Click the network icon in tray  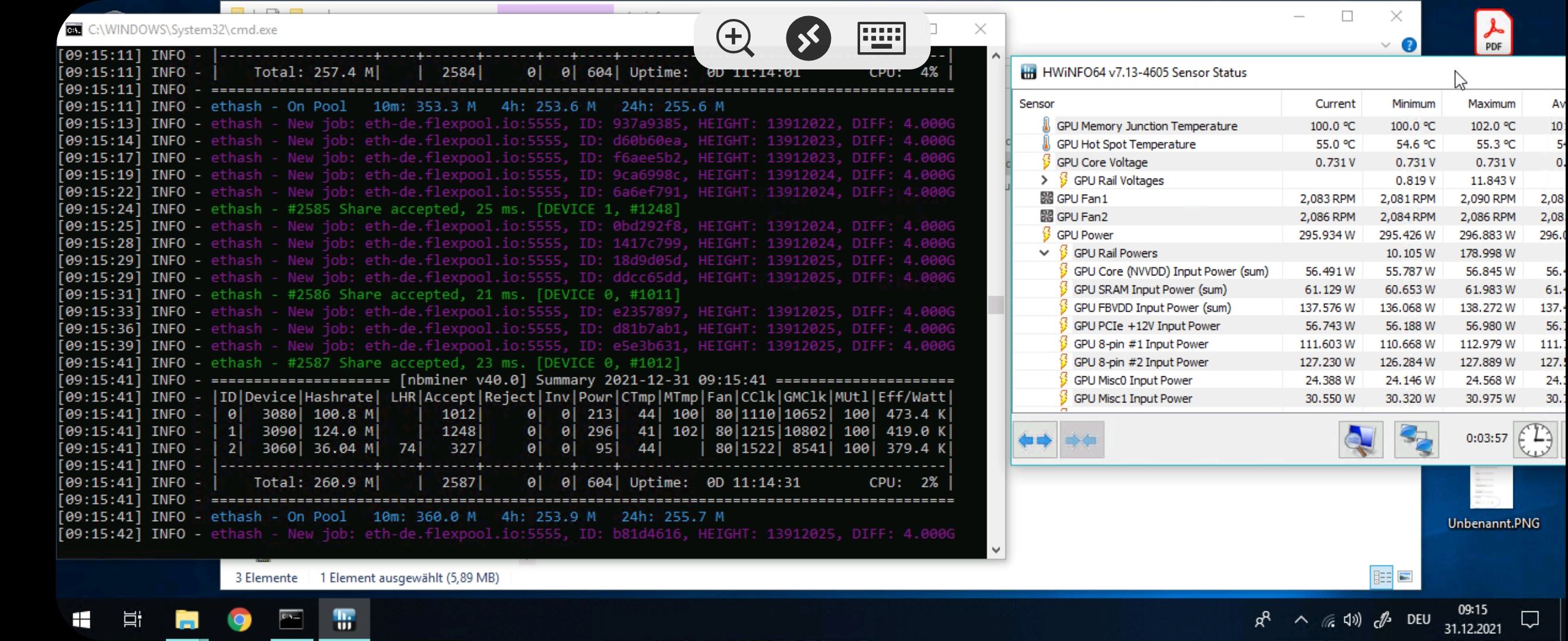[x=1328, y=620]
